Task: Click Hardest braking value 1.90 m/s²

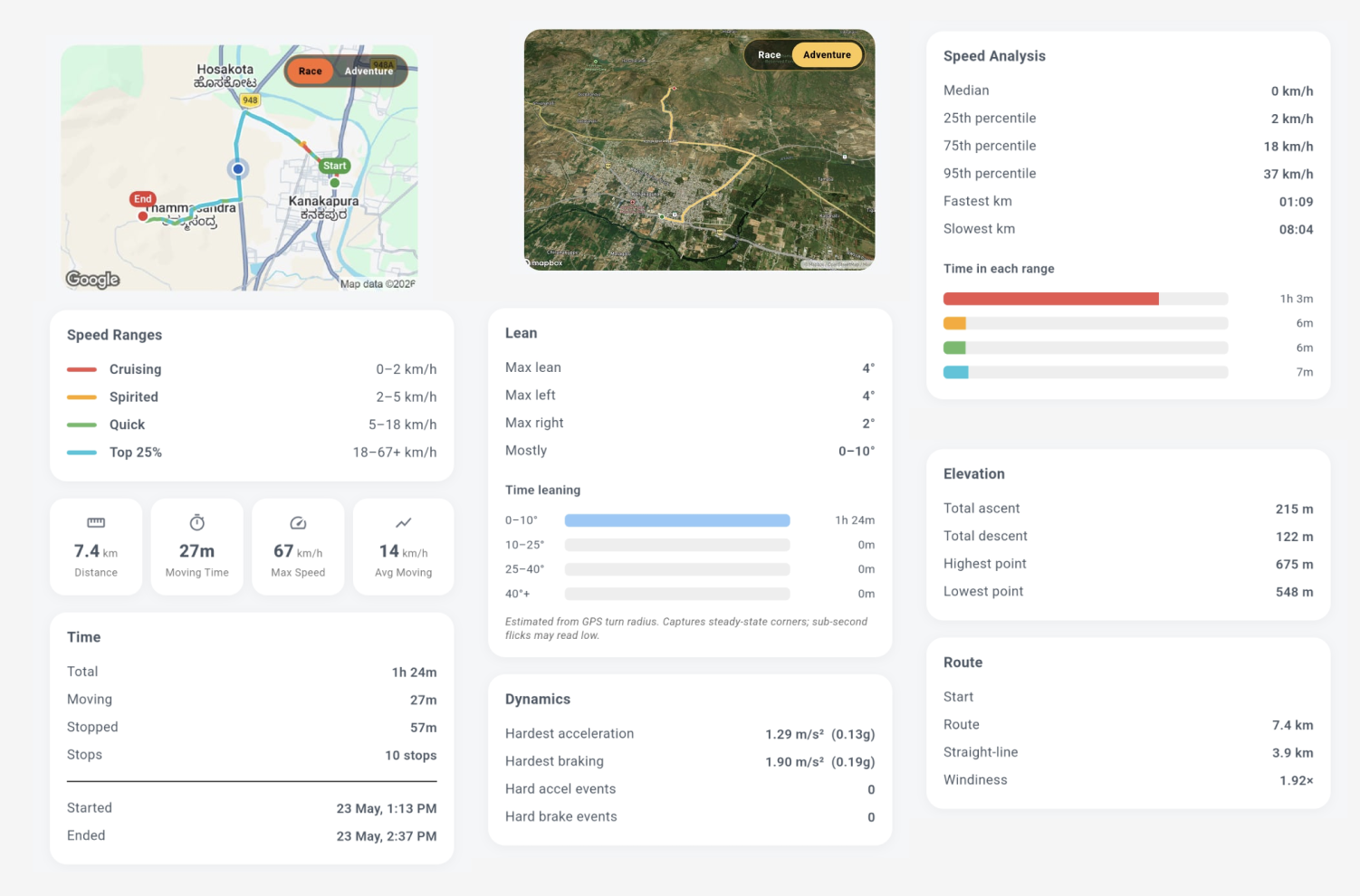Action: 820,762
